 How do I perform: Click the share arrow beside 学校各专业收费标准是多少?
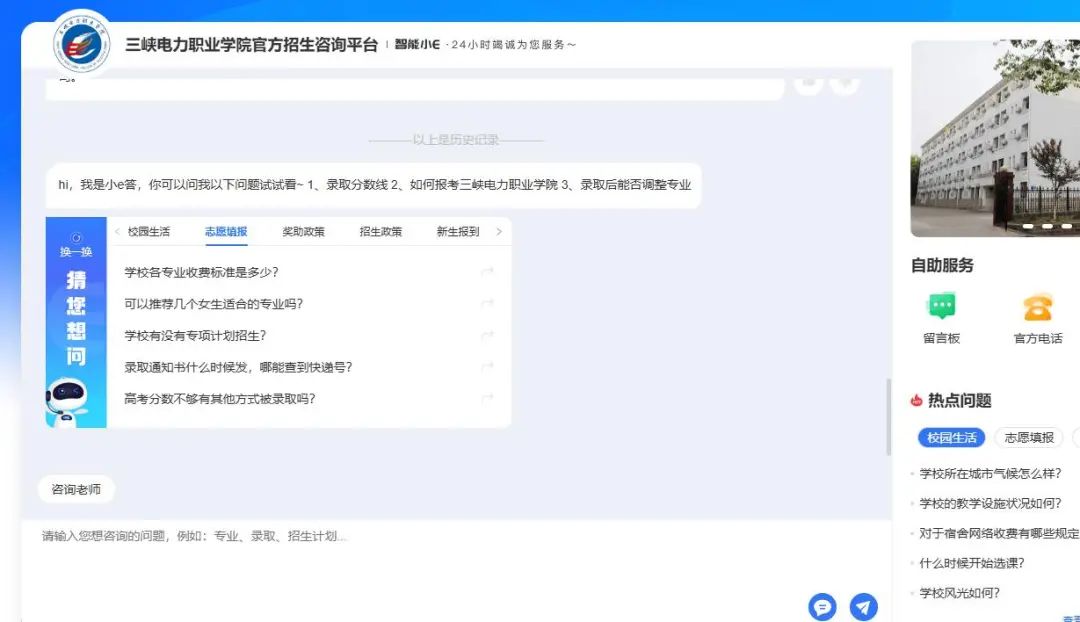[487, 272]
